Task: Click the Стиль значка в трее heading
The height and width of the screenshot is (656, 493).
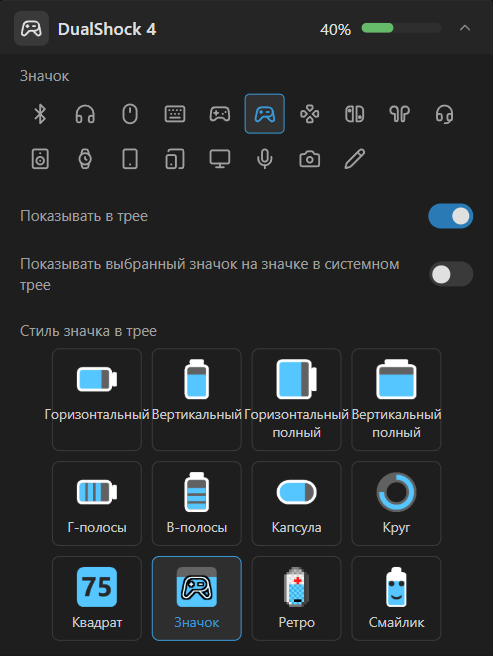Action: coord(88,331)
